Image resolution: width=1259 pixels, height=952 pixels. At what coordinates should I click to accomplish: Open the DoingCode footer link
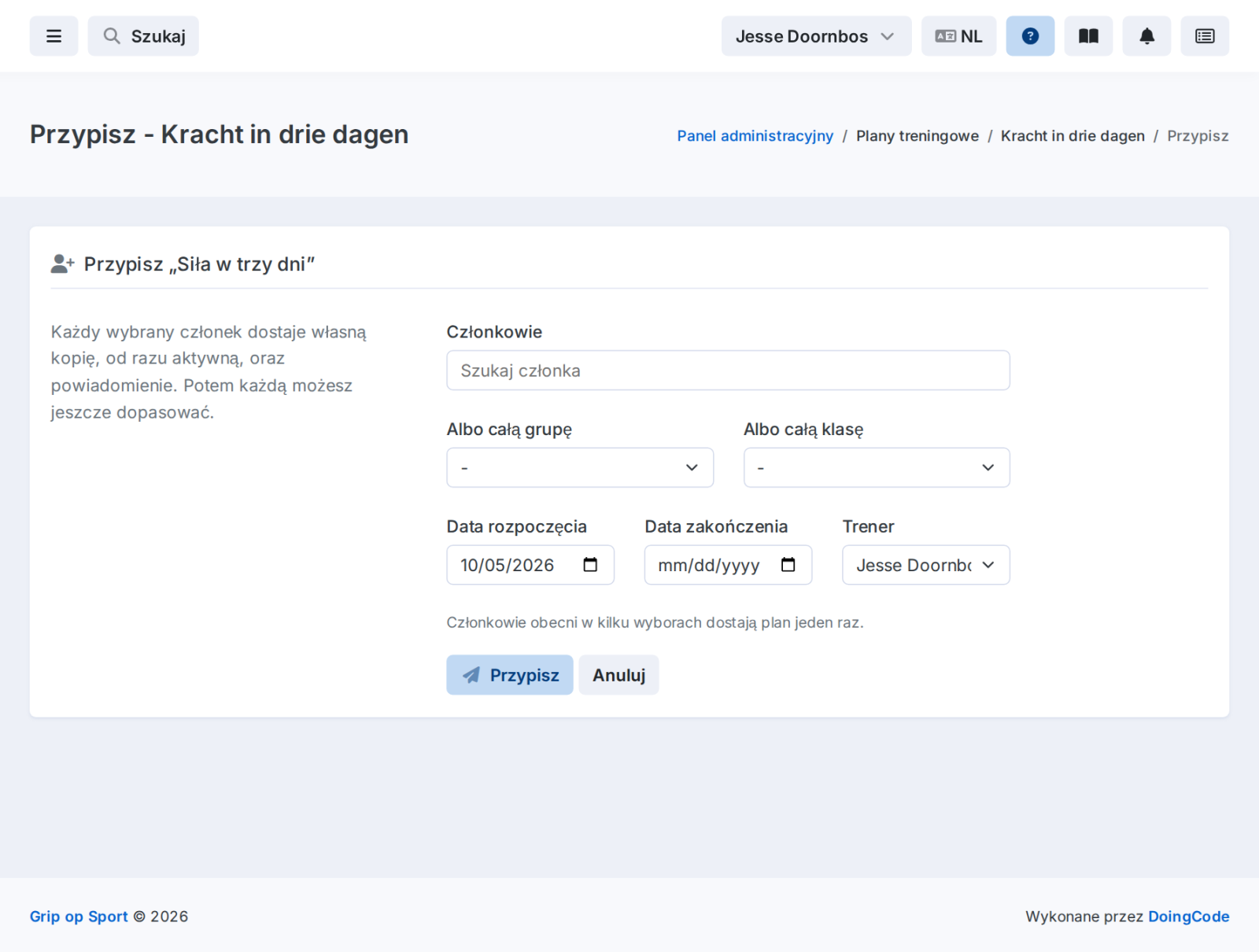(1188, 916)
